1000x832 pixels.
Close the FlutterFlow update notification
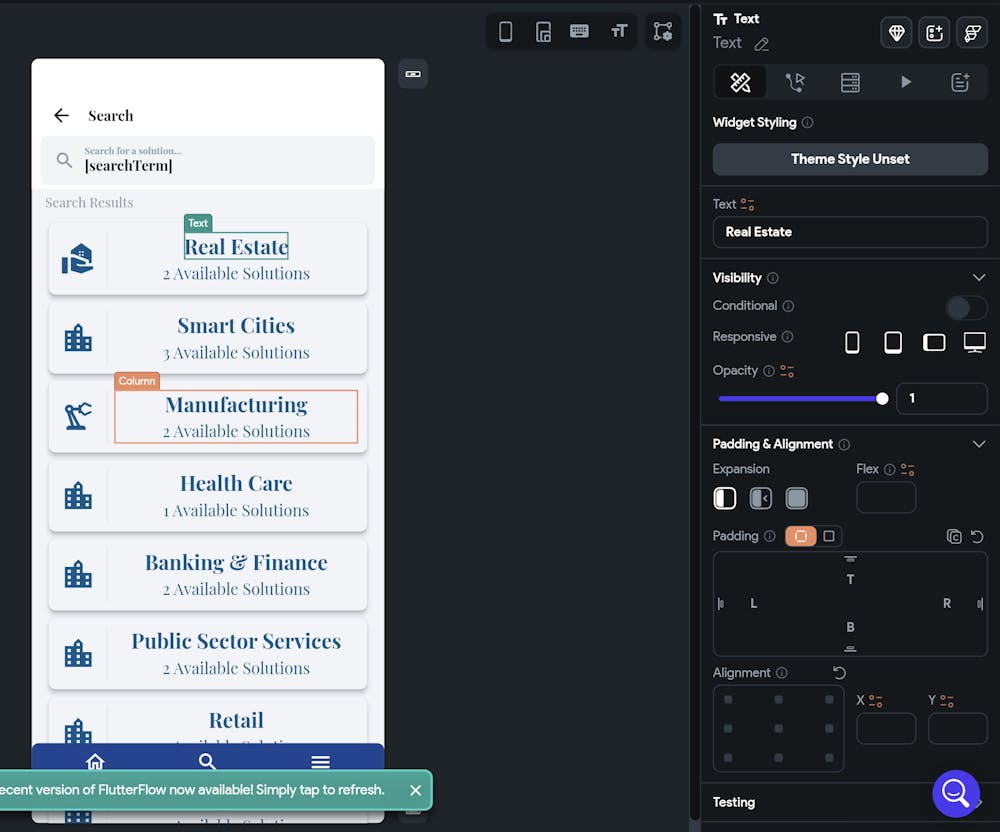point(415,790)
